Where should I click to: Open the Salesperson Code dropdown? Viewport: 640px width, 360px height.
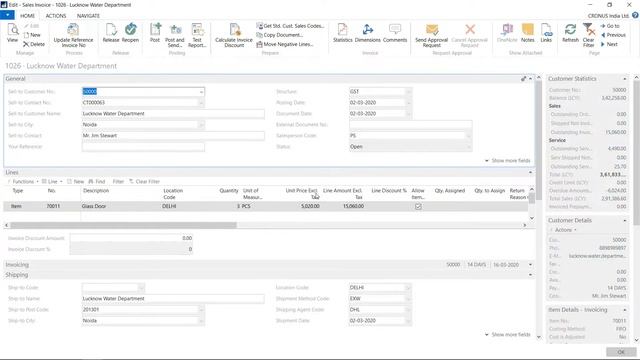coord(469,136)
